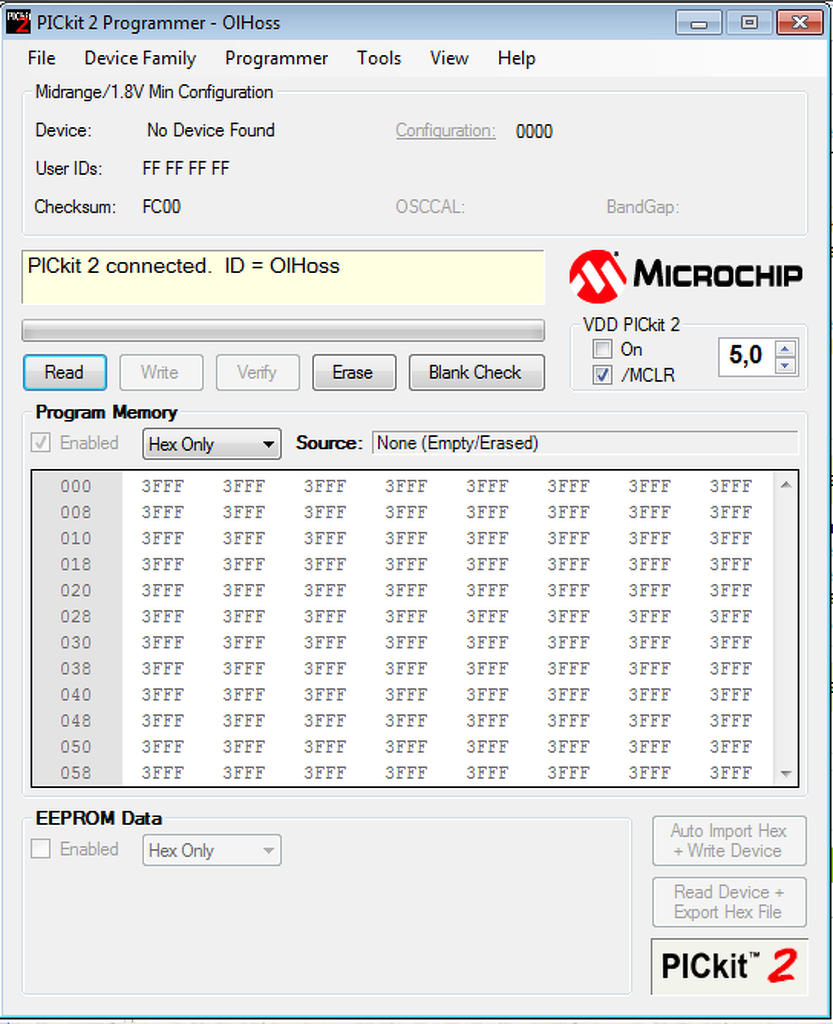Click the program memory scroll down arrow

click(x=786, y=773)
